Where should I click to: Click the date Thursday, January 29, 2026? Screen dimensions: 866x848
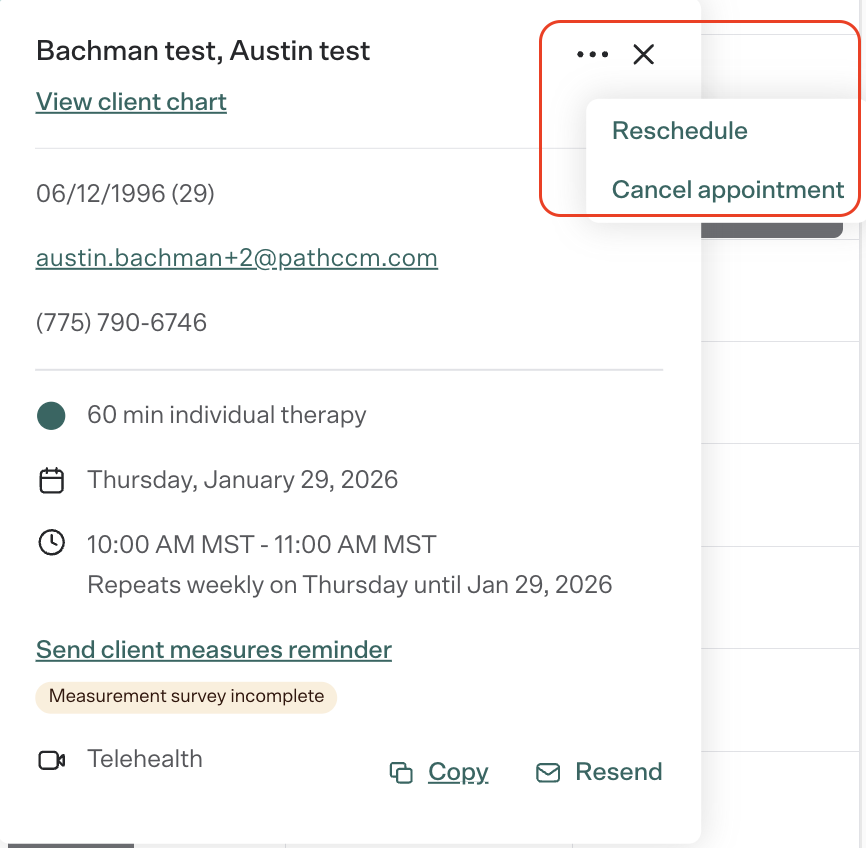[242, 480]
